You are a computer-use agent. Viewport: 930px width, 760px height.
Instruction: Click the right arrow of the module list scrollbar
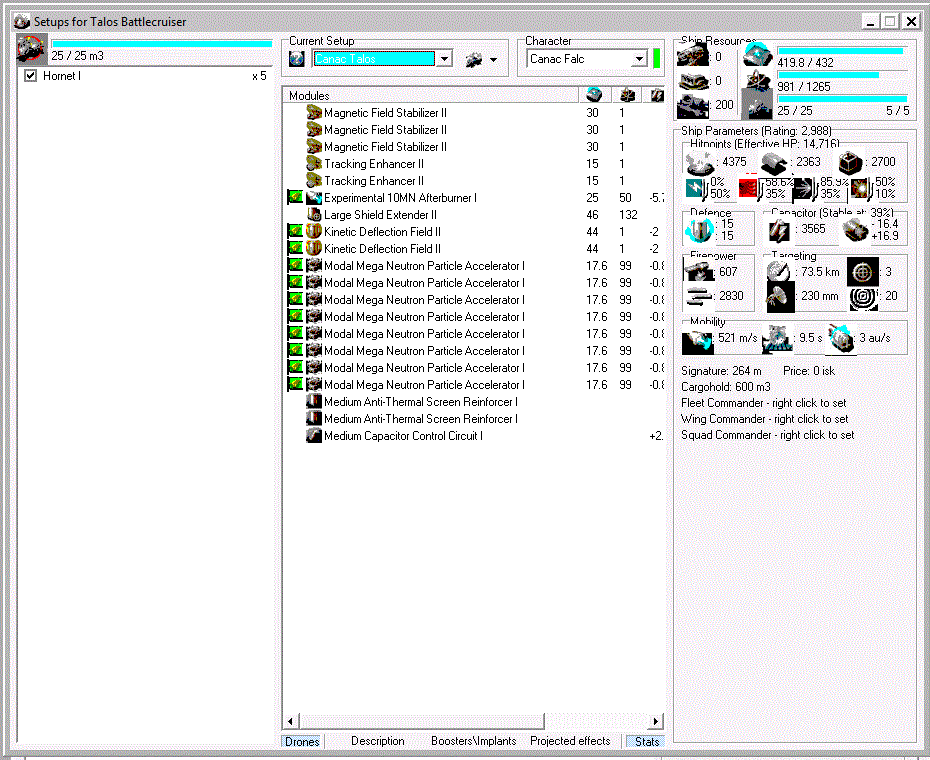[x=655, y=721]
